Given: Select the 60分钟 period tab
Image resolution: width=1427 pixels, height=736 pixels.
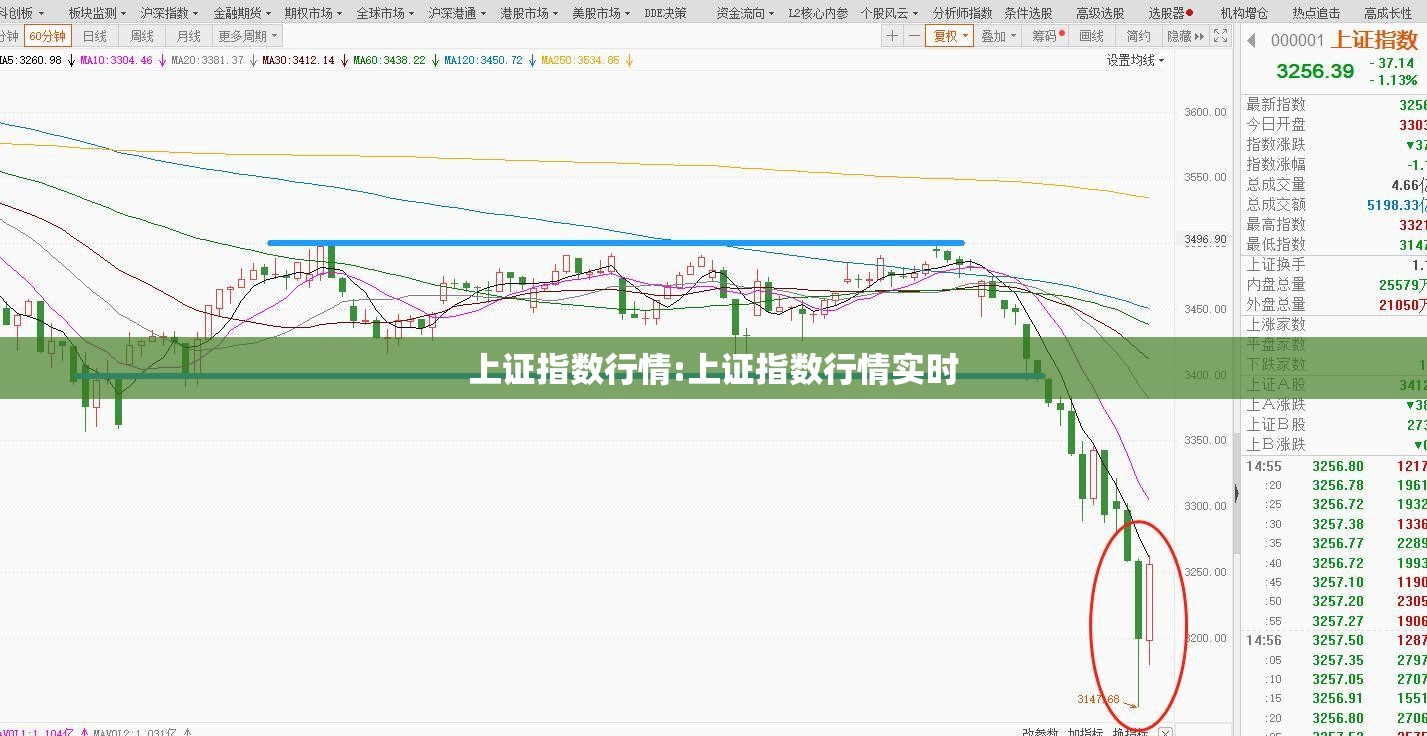Looking at the screenshot, I should point(47,36).
